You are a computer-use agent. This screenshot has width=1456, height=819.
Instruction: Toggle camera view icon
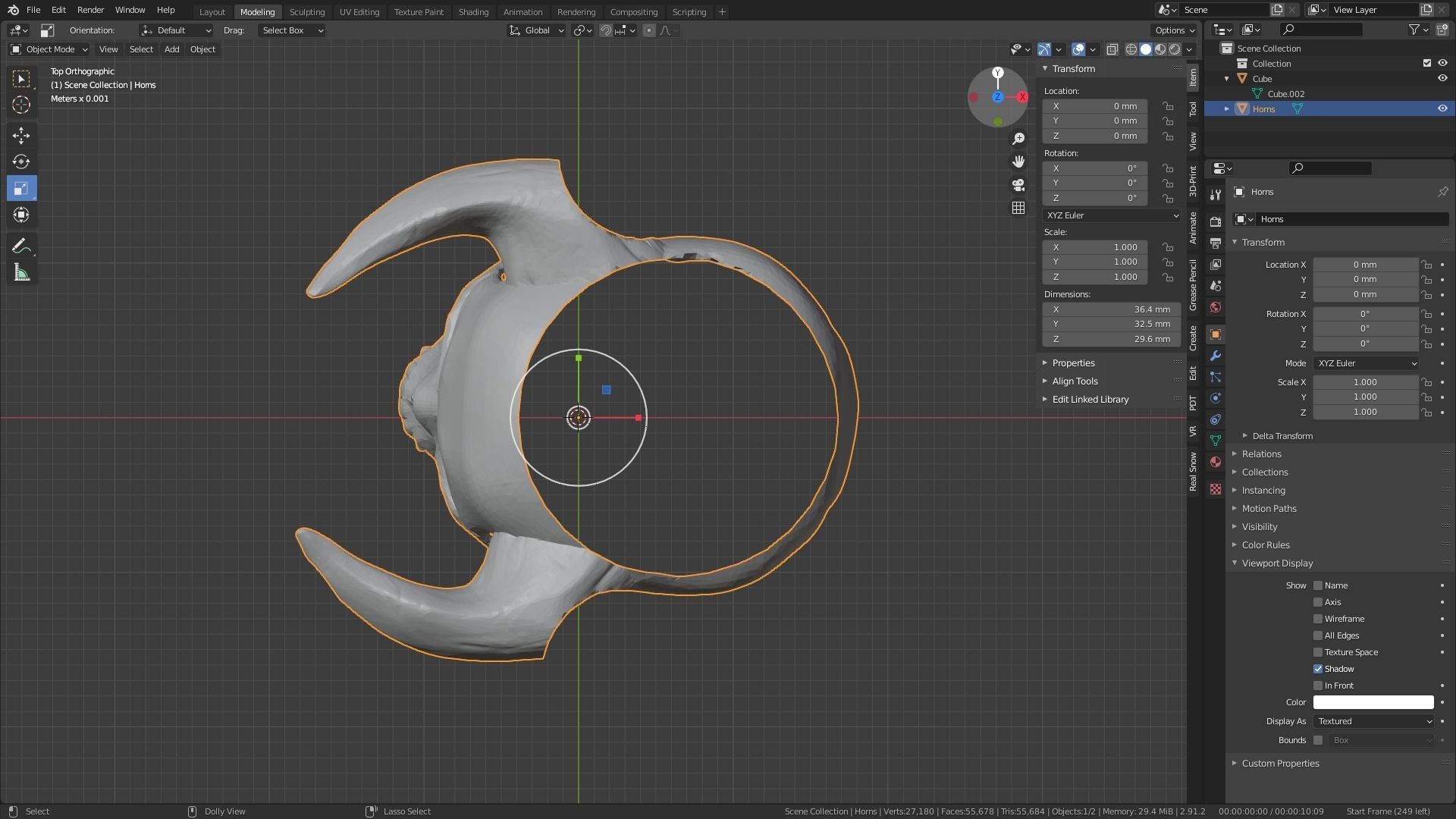(1018, 184)
